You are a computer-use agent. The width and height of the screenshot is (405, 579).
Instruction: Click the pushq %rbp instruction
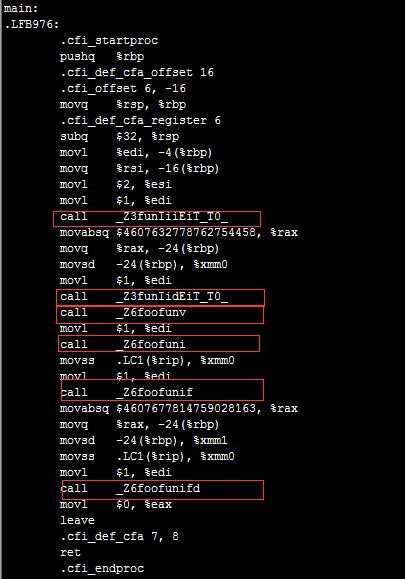point(102,56)
